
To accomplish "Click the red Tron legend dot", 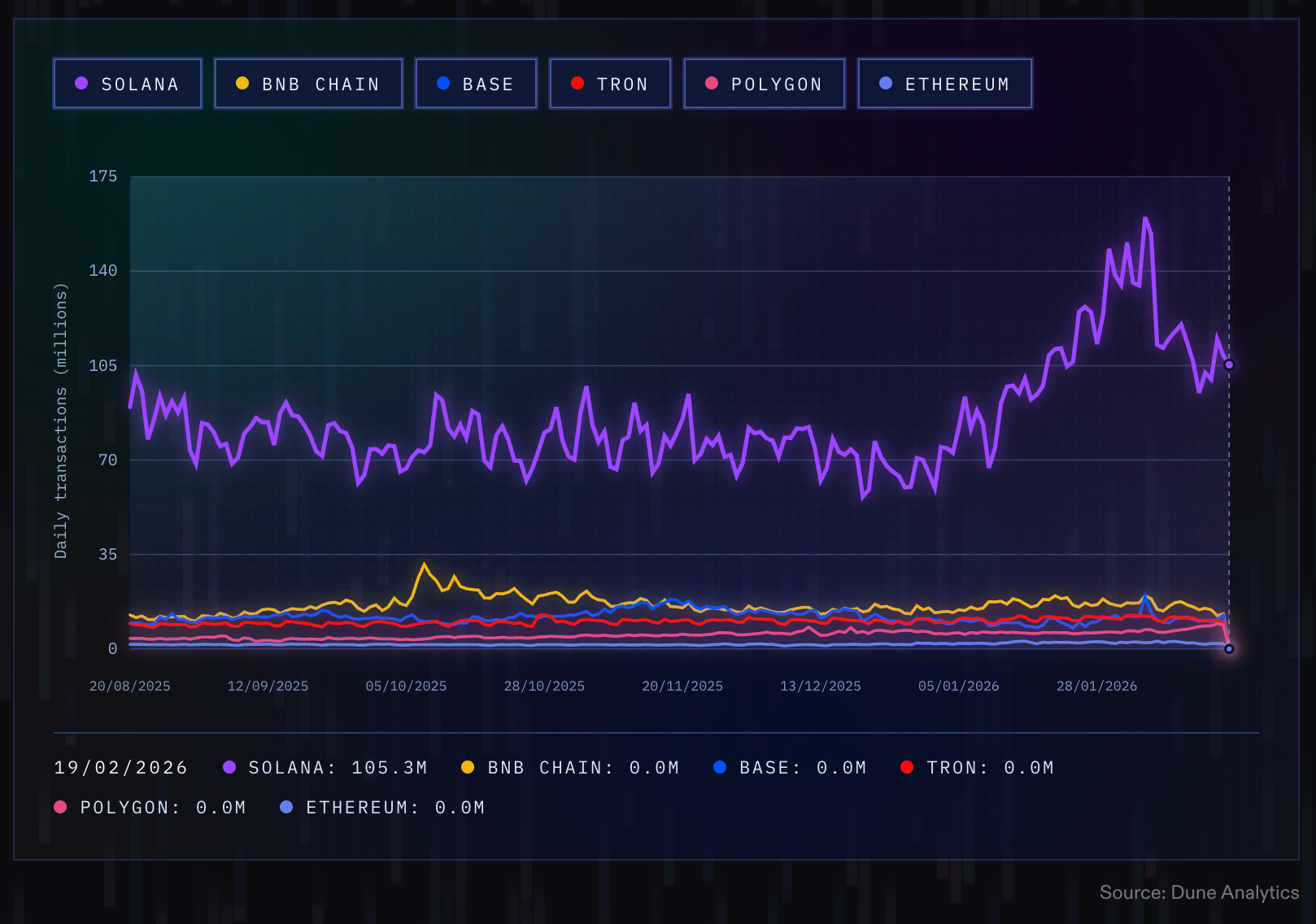I will click(577, 83).
